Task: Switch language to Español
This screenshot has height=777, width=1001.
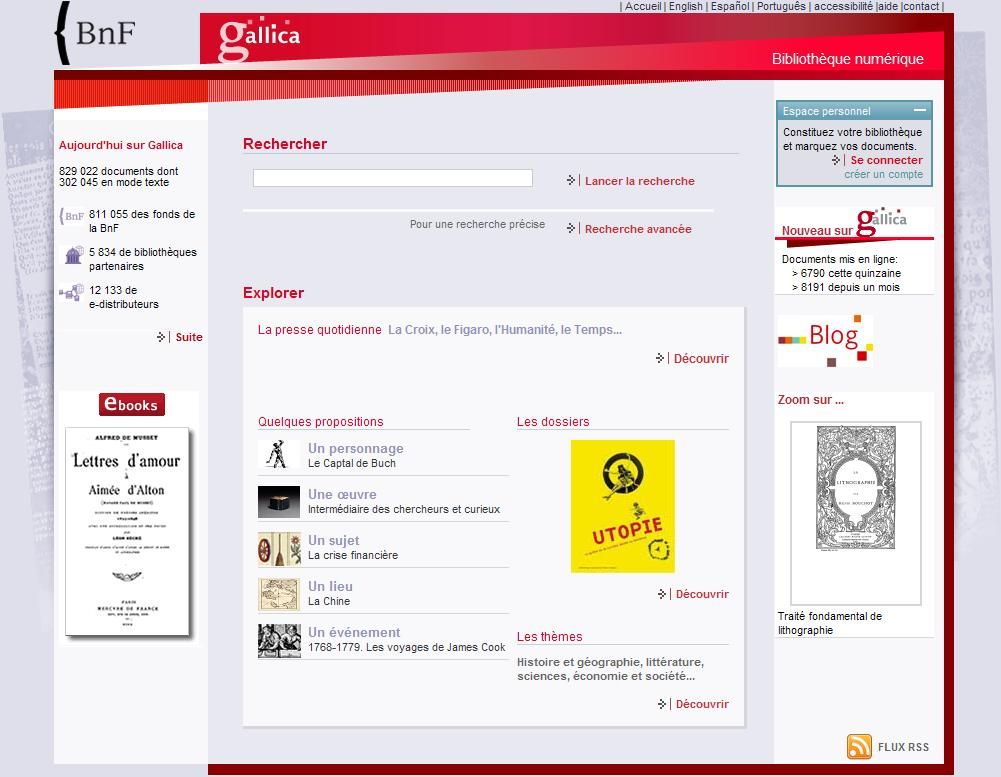Action: tap(730, 6)
